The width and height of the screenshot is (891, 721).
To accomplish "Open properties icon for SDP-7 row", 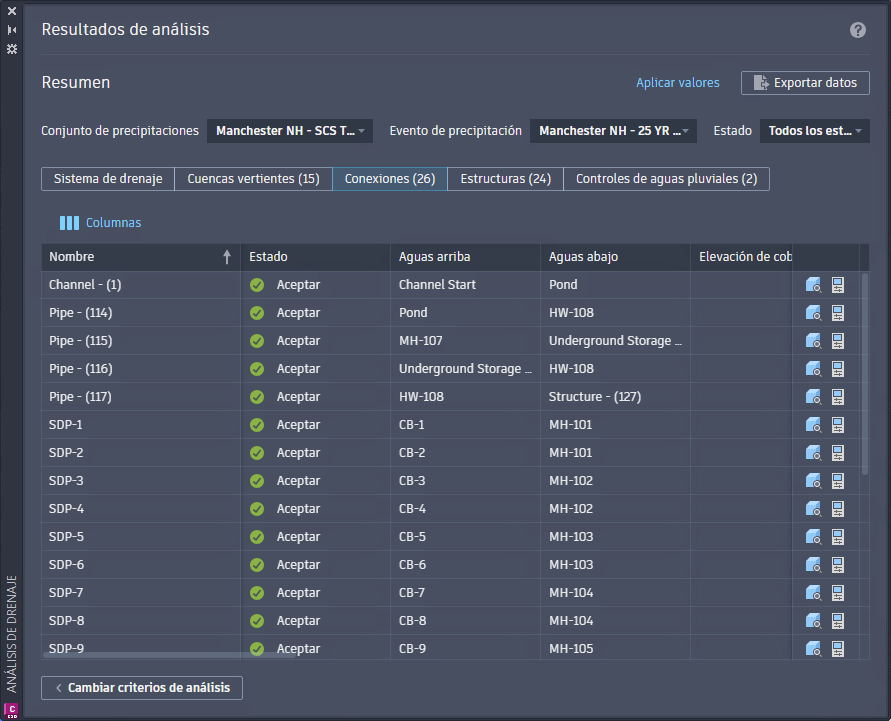I will [838, 593].
